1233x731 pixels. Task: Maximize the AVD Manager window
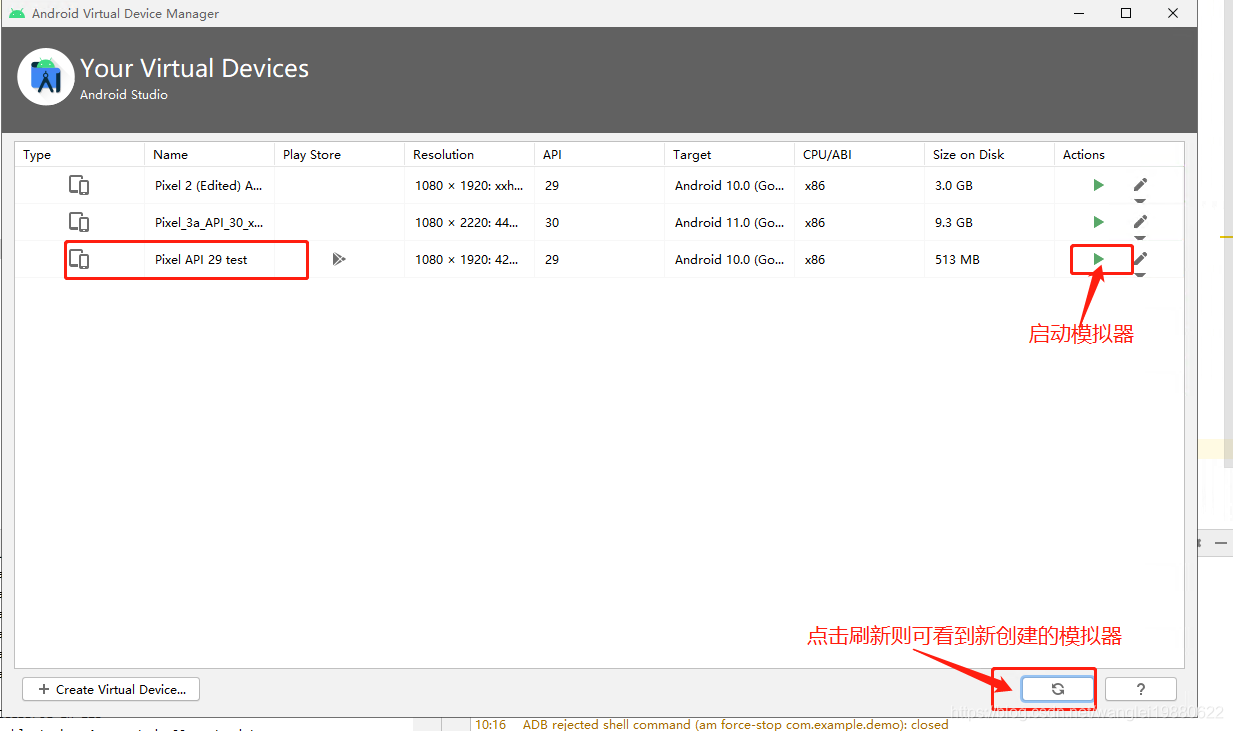point(1126,13)
